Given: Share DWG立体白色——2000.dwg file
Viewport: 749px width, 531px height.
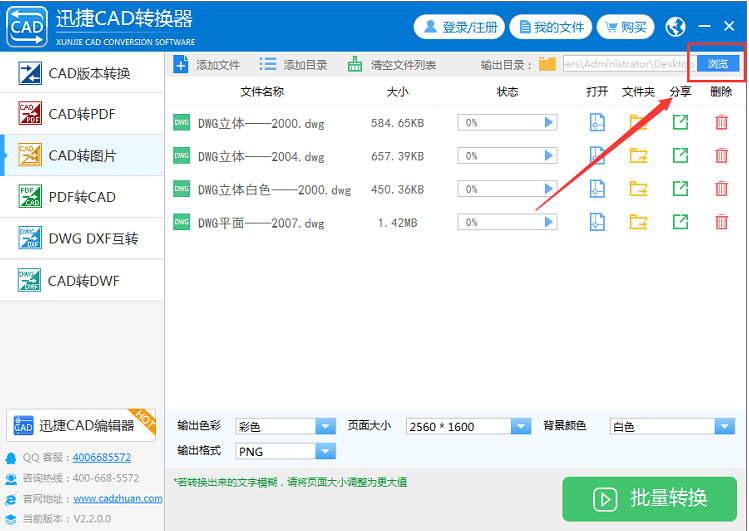Looking at the screenshot, I should click(x=680, y=189).
